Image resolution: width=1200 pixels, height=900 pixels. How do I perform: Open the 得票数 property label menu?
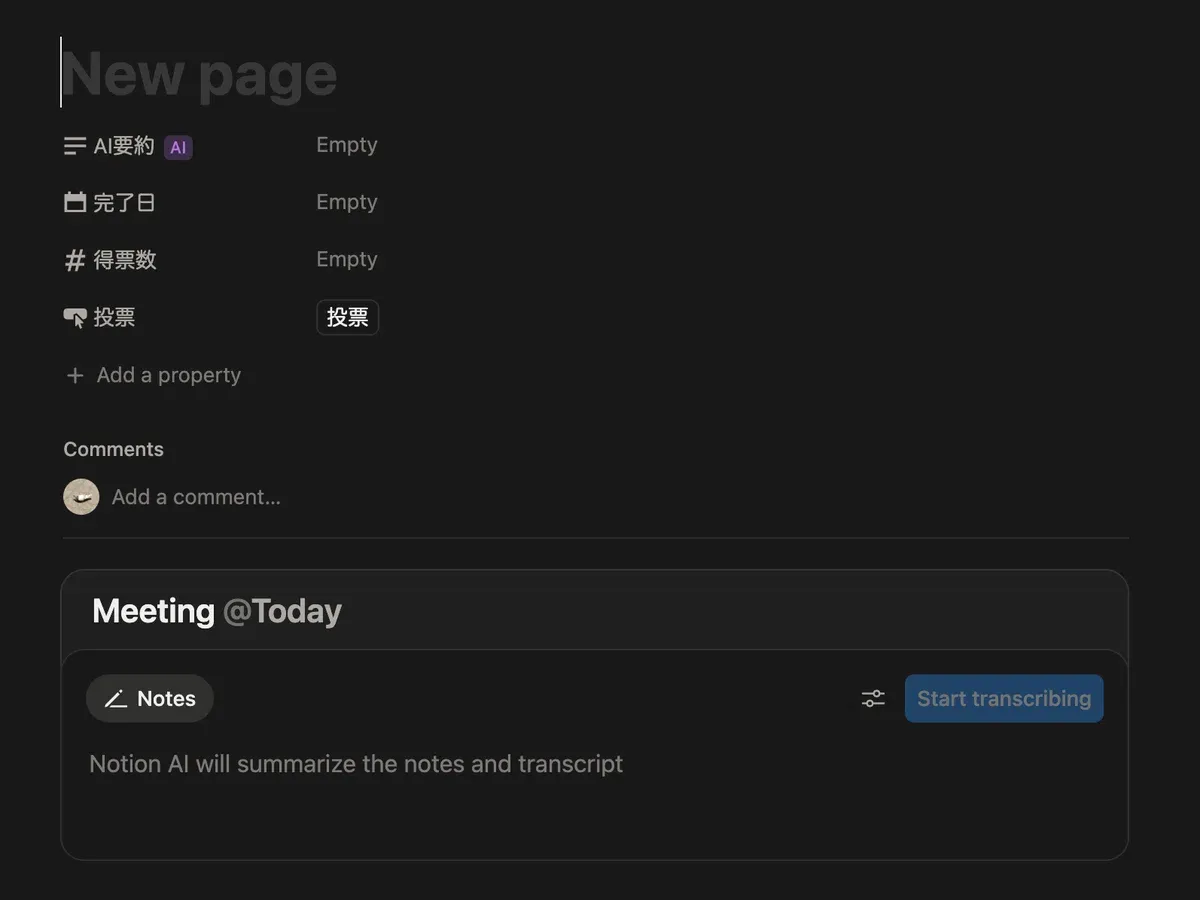(125, 260)
